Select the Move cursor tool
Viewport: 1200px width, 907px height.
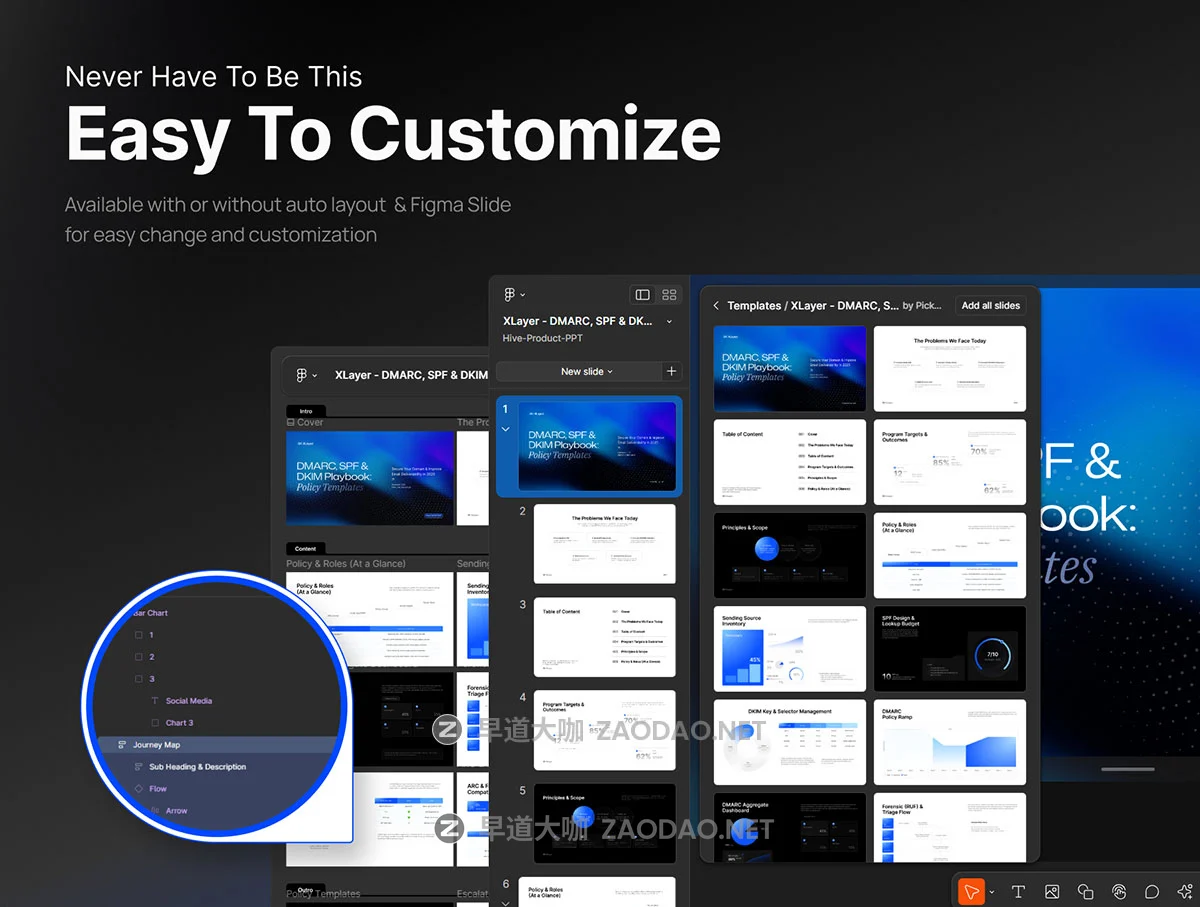pos(971,892)
